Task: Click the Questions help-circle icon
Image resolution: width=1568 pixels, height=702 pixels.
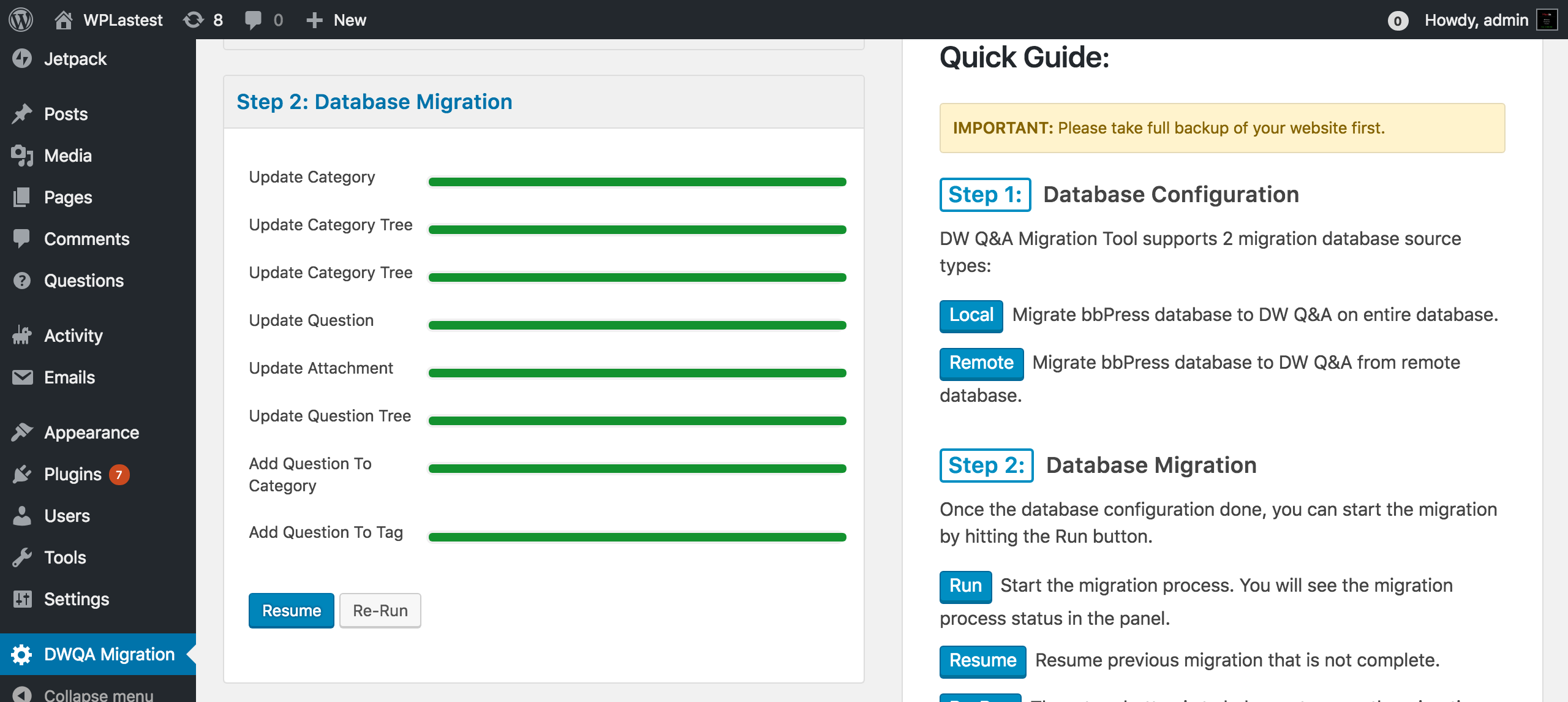Action: pyautogui.click(x=22, y=281)
